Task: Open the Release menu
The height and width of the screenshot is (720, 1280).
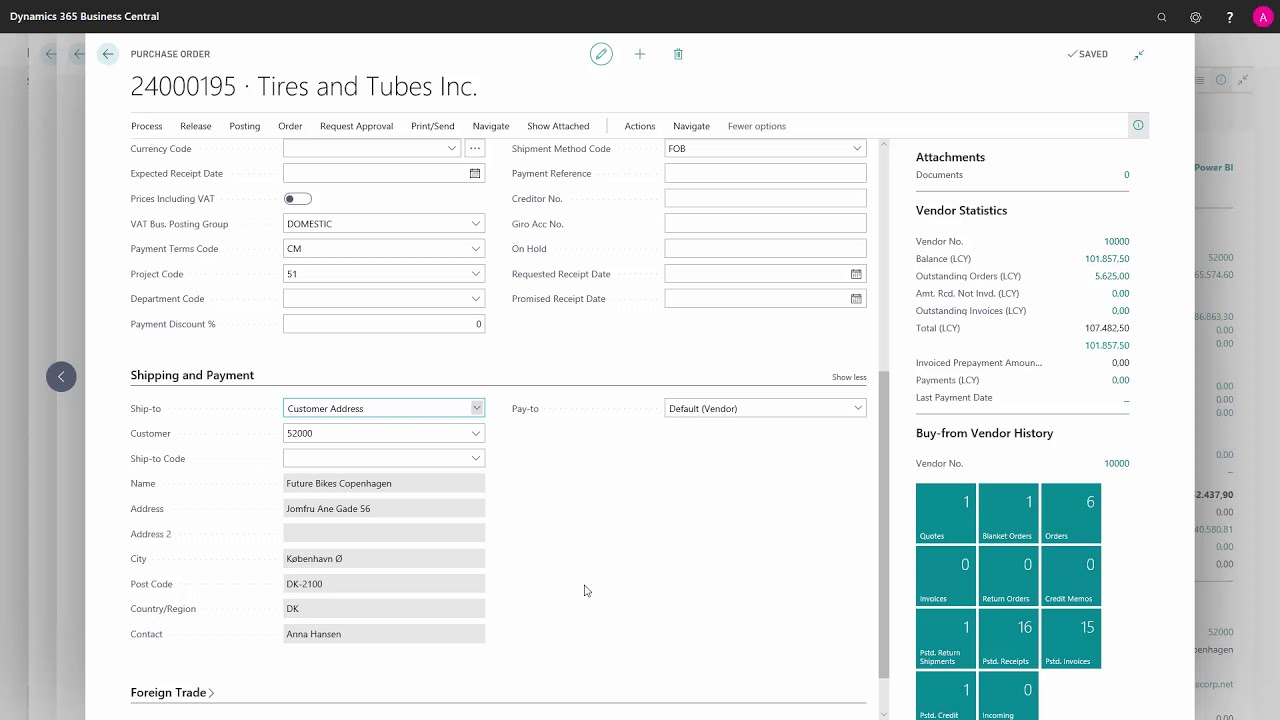Action: [196, 126]
